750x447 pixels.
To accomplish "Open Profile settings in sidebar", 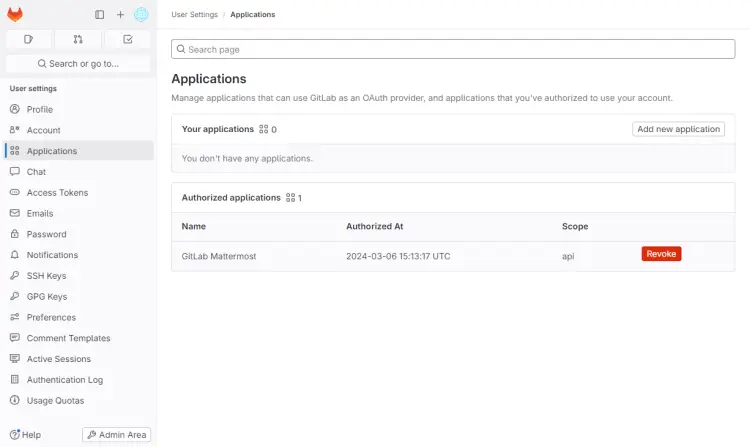I will [40, 110].
